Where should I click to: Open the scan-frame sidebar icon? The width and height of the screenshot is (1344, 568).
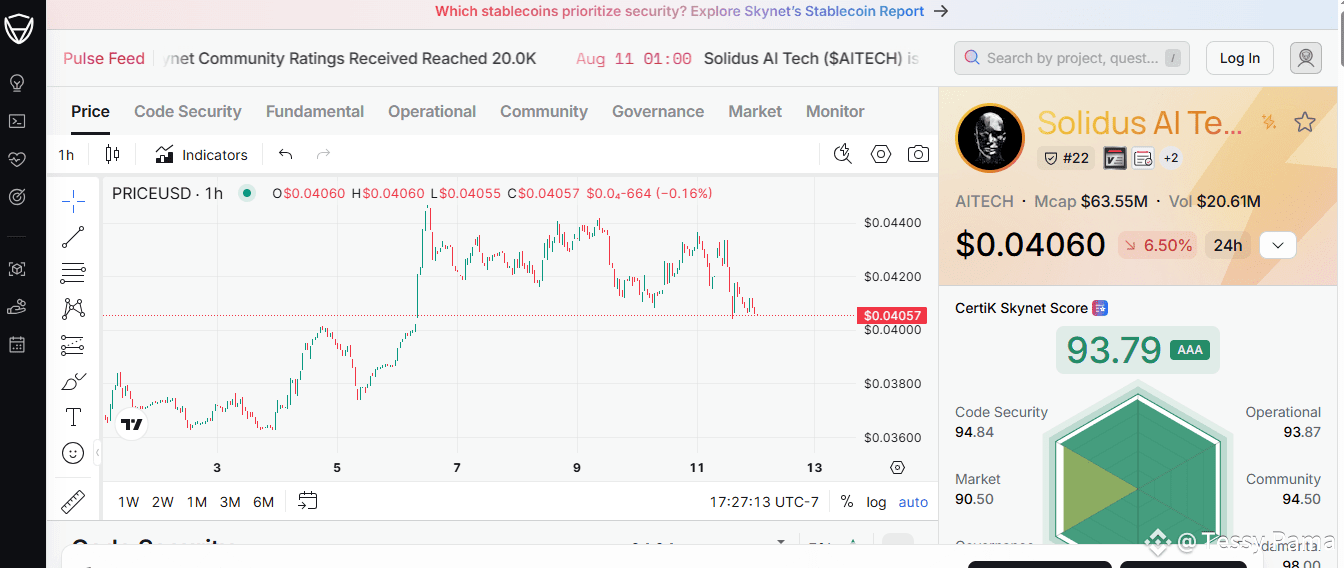point(17,269)
